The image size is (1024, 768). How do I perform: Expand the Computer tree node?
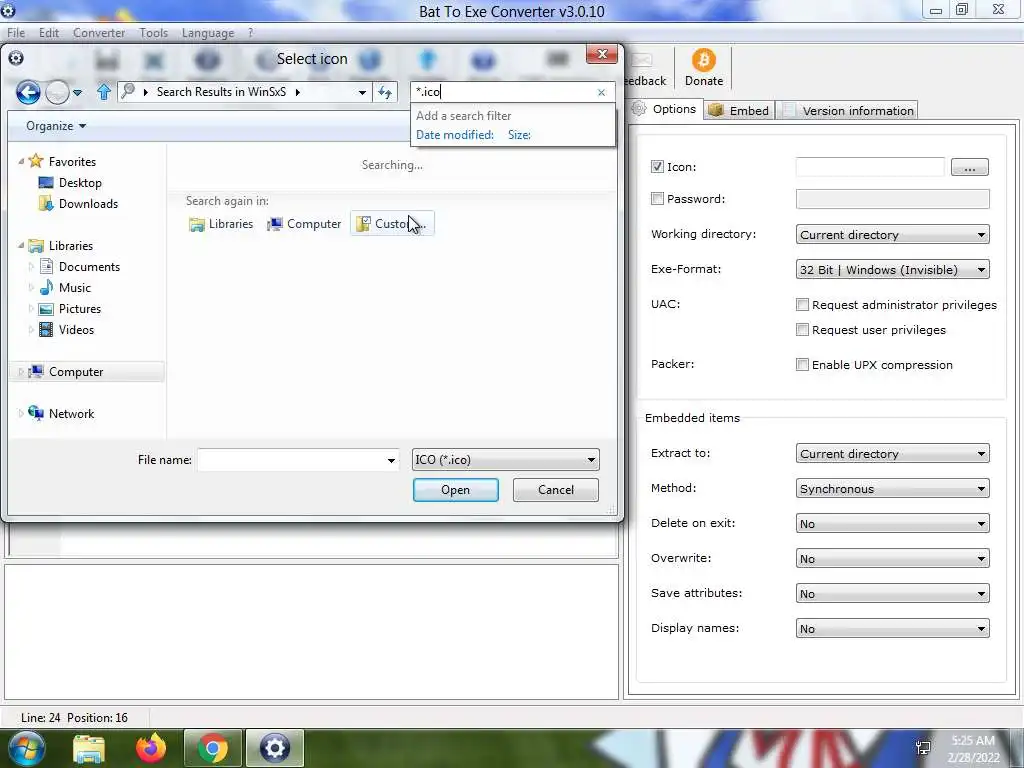[21, 372]
